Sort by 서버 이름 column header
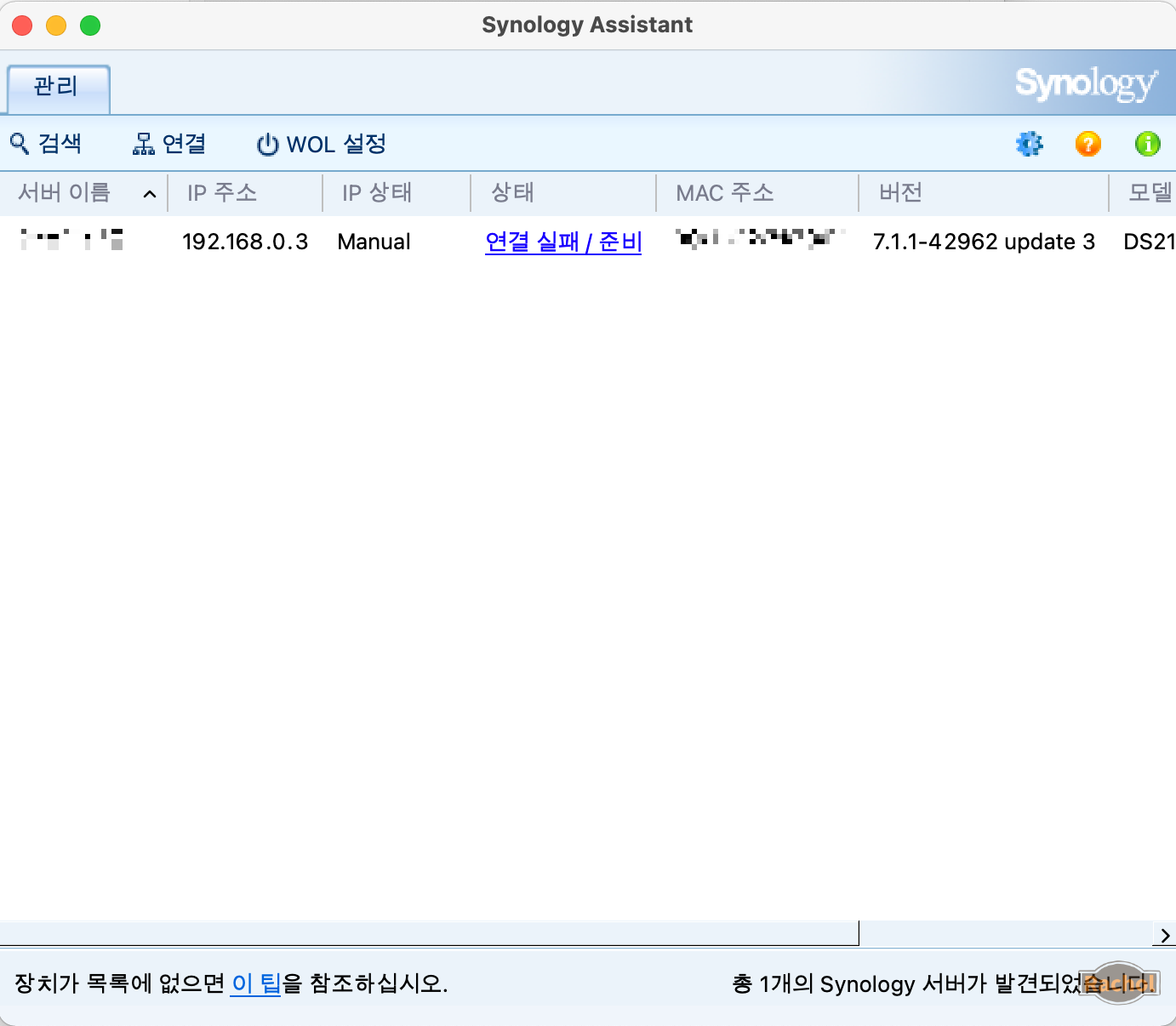The width and height of the screenshot is (1176, 1026). [x=83, y=193]
